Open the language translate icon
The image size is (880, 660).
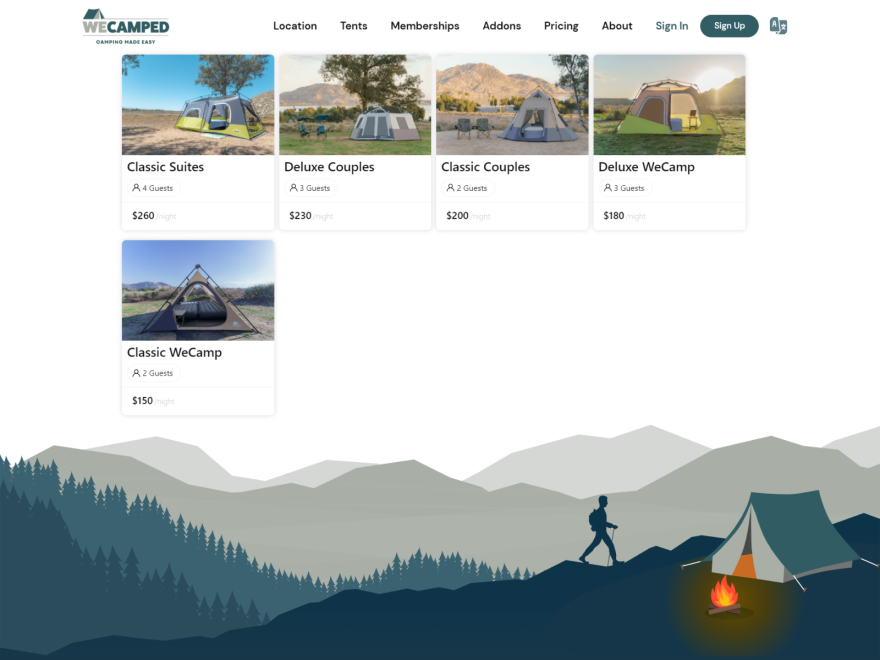click(778, 26)
